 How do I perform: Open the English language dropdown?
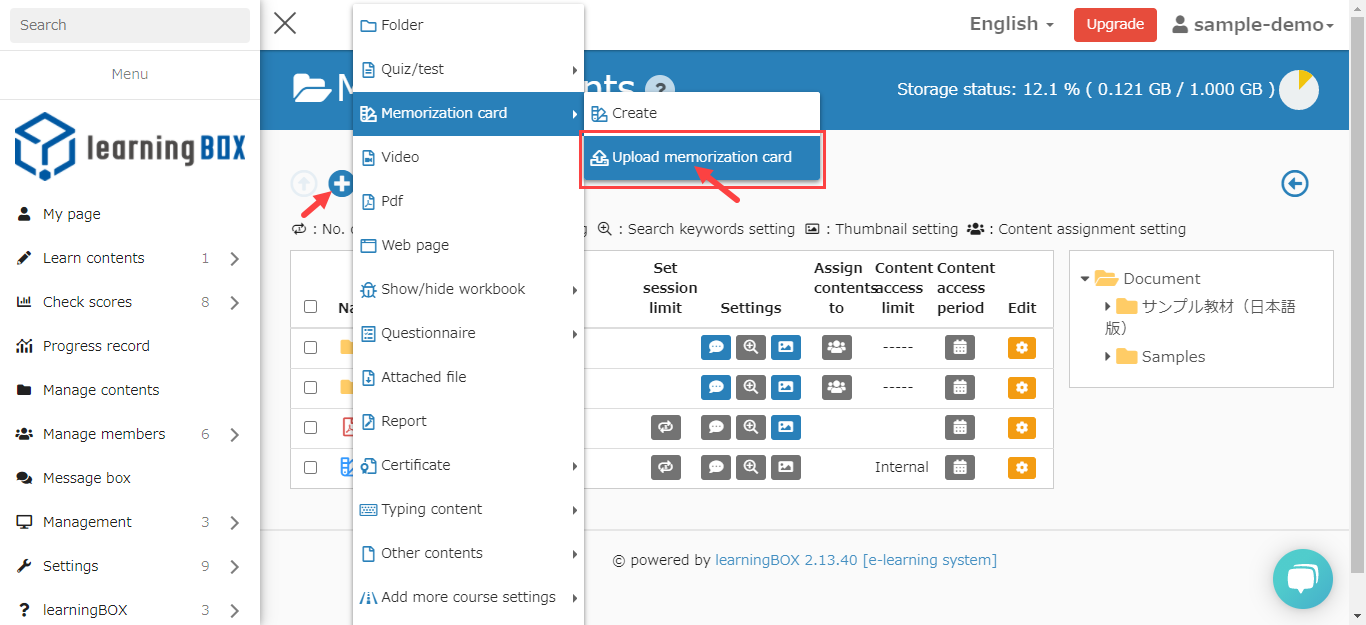[x=1011, y=25]
